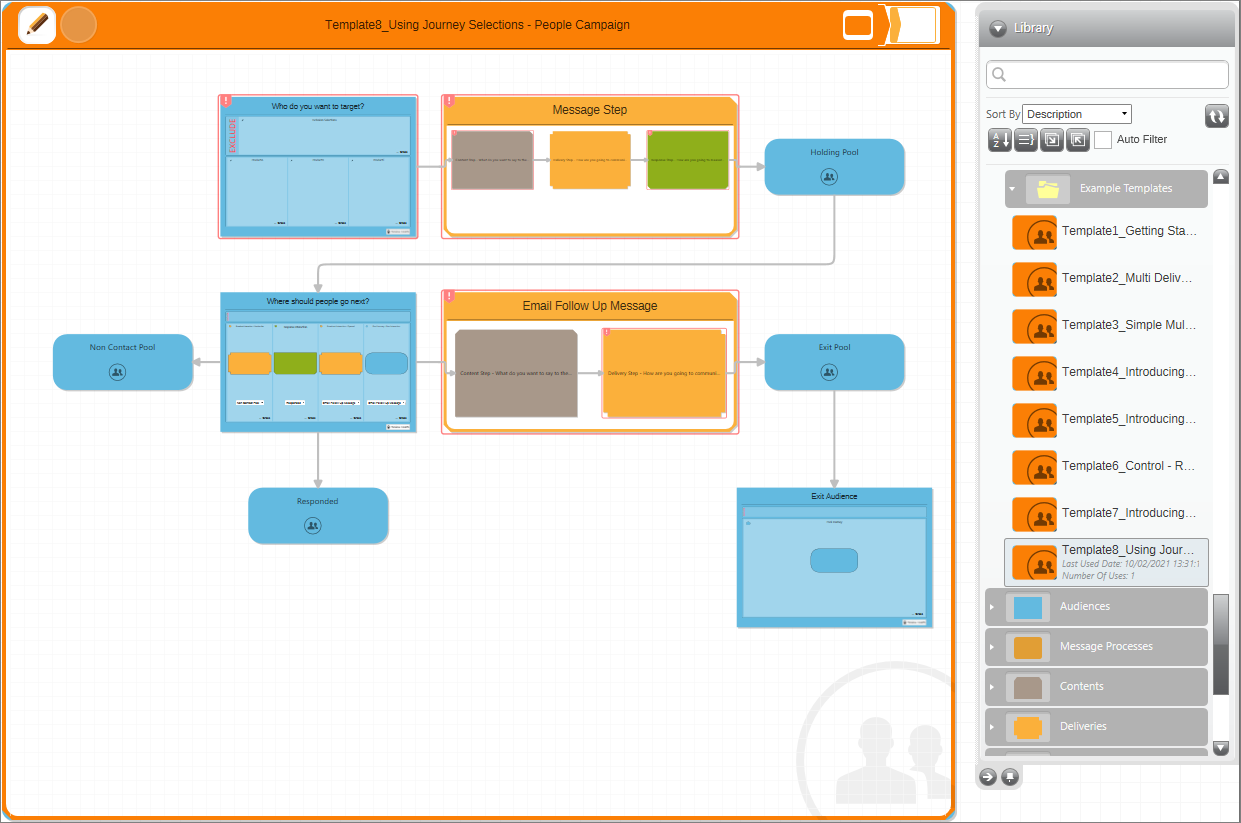Image resolution: width=1241 pixels, height=823 pixels.
Task: Click the alert icon on Message Step
Action: 449,100
